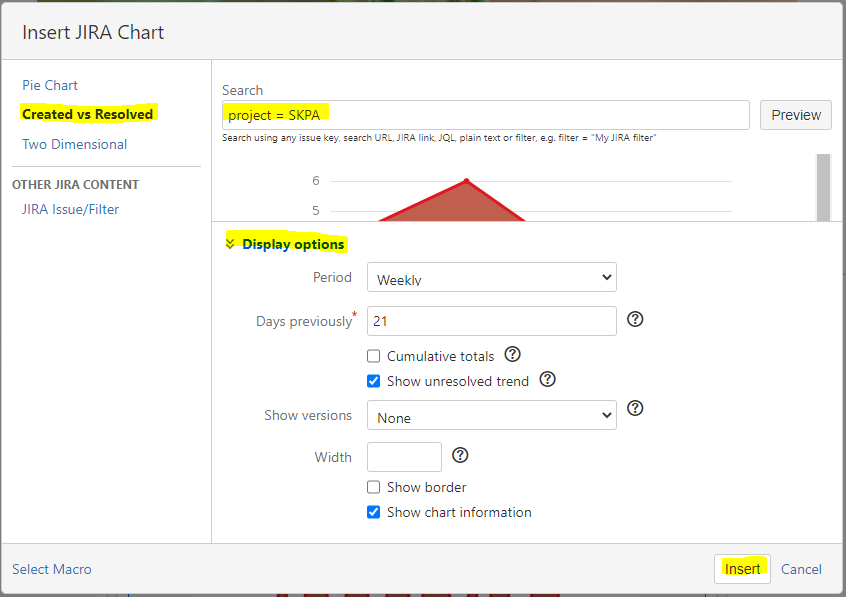
Task: Open JIRA Issue/Filter content option
Action: click(x=70, y=209)
